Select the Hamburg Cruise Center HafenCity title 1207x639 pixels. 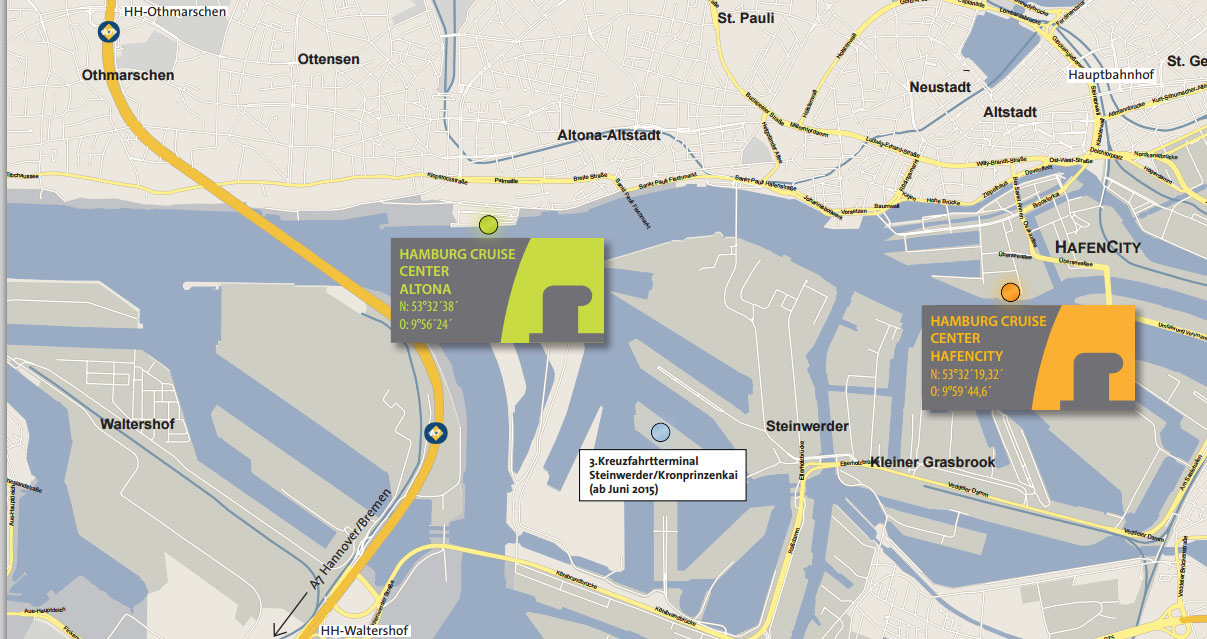[x=988, y=338]
